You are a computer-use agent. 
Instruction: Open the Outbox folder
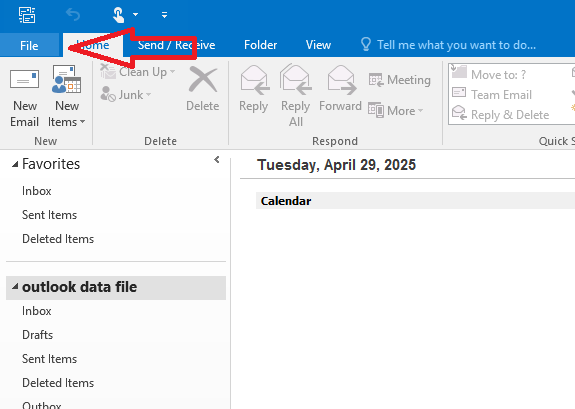point(41,405)
